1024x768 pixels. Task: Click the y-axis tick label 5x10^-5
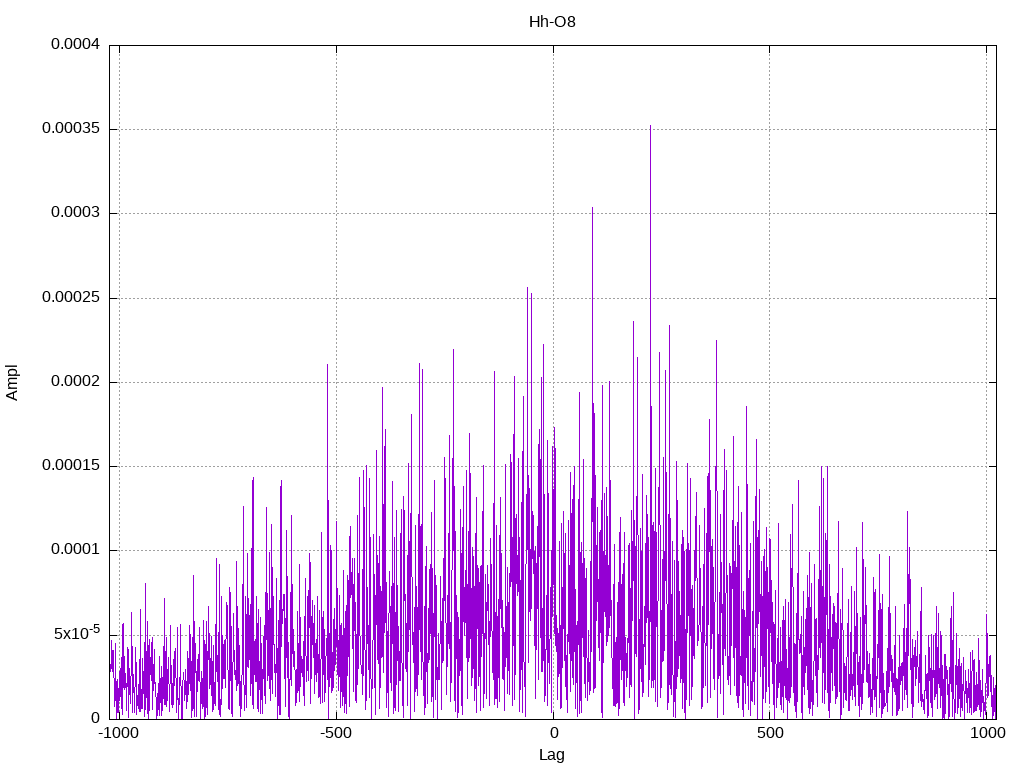(x=77, y=633)
